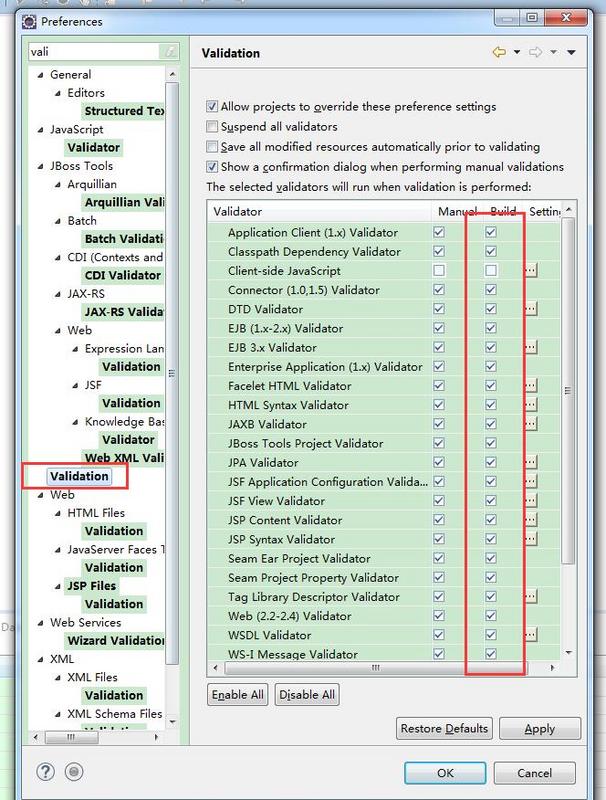
Task: Select Validator under JavaScript
Action: click(94, 147)
